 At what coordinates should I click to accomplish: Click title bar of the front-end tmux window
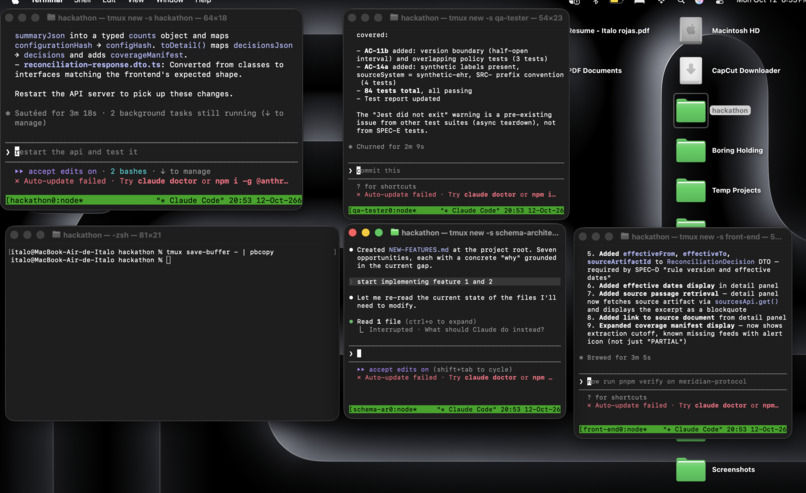pos(706,236)
